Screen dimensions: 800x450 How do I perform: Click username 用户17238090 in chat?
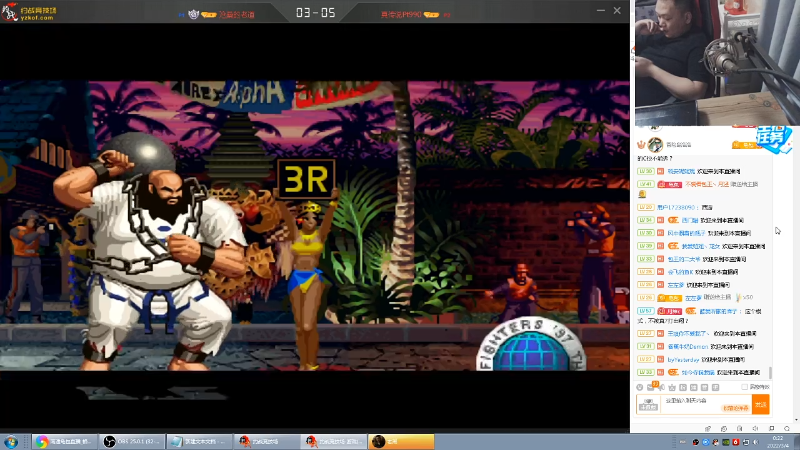click(677, 208)
